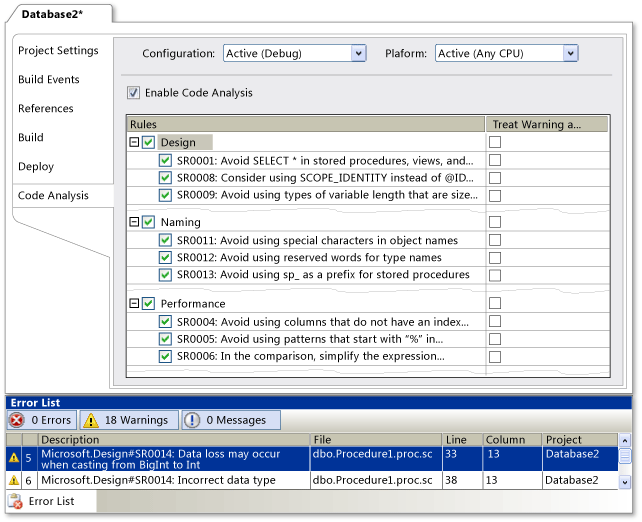Click the red Errors filter icon
The height and width of the screenshot is (522, 642).
17,420
